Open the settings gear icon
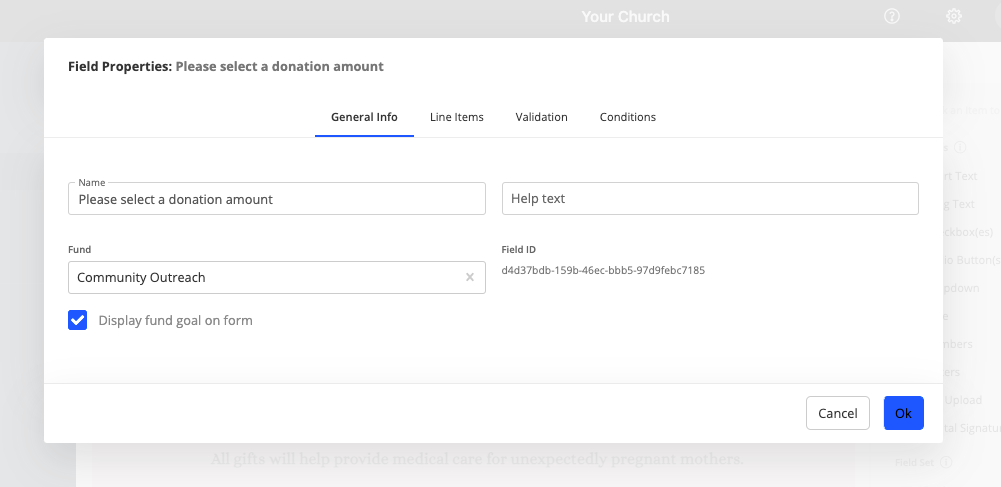Viewport: 1001px width, 487px height. tap(954, 16)
